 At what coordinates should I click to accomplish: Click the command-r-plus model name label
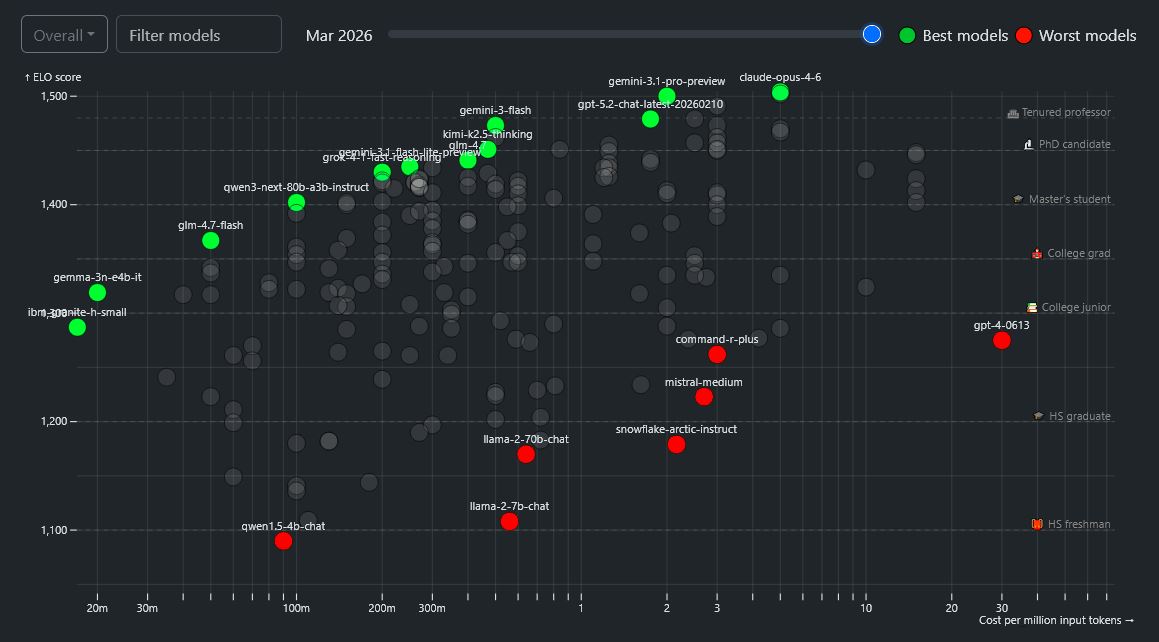click(x=717, y=339)
